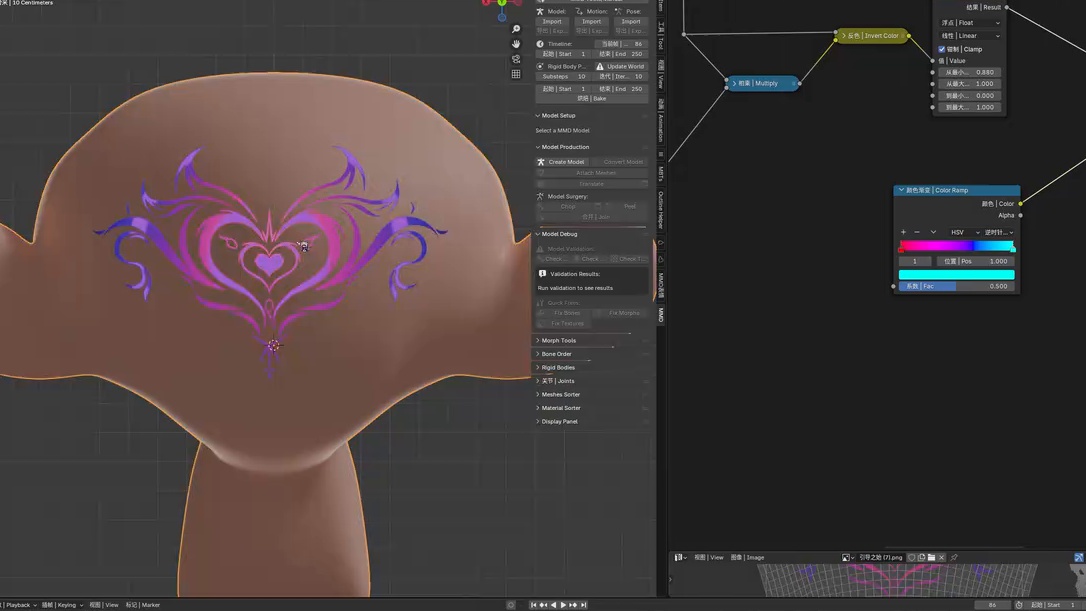
Task: Click the Create Model button
Action: coord(562,162)
